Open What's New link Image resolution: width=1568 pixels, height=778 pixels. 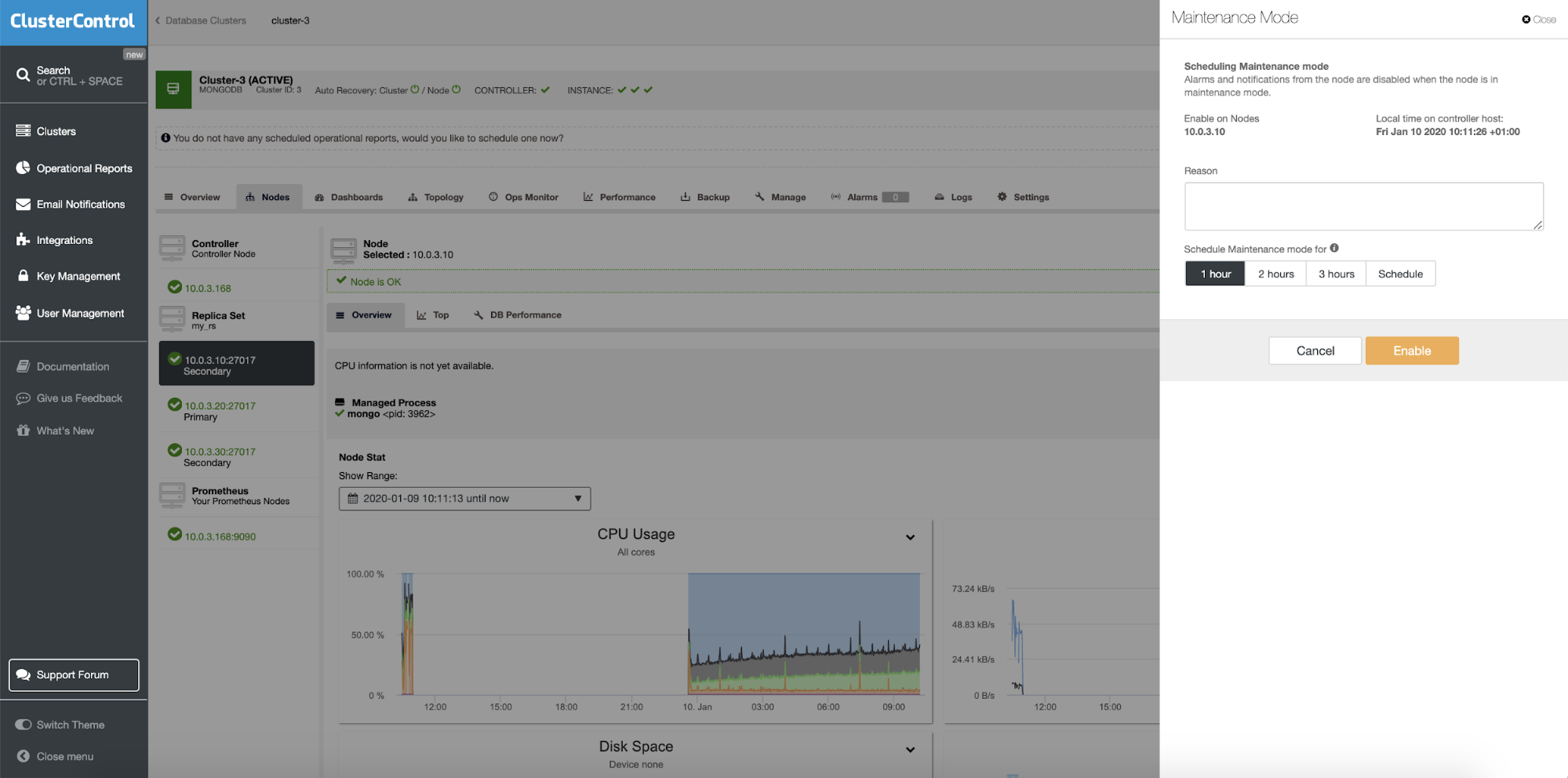[x=65, y=431]
